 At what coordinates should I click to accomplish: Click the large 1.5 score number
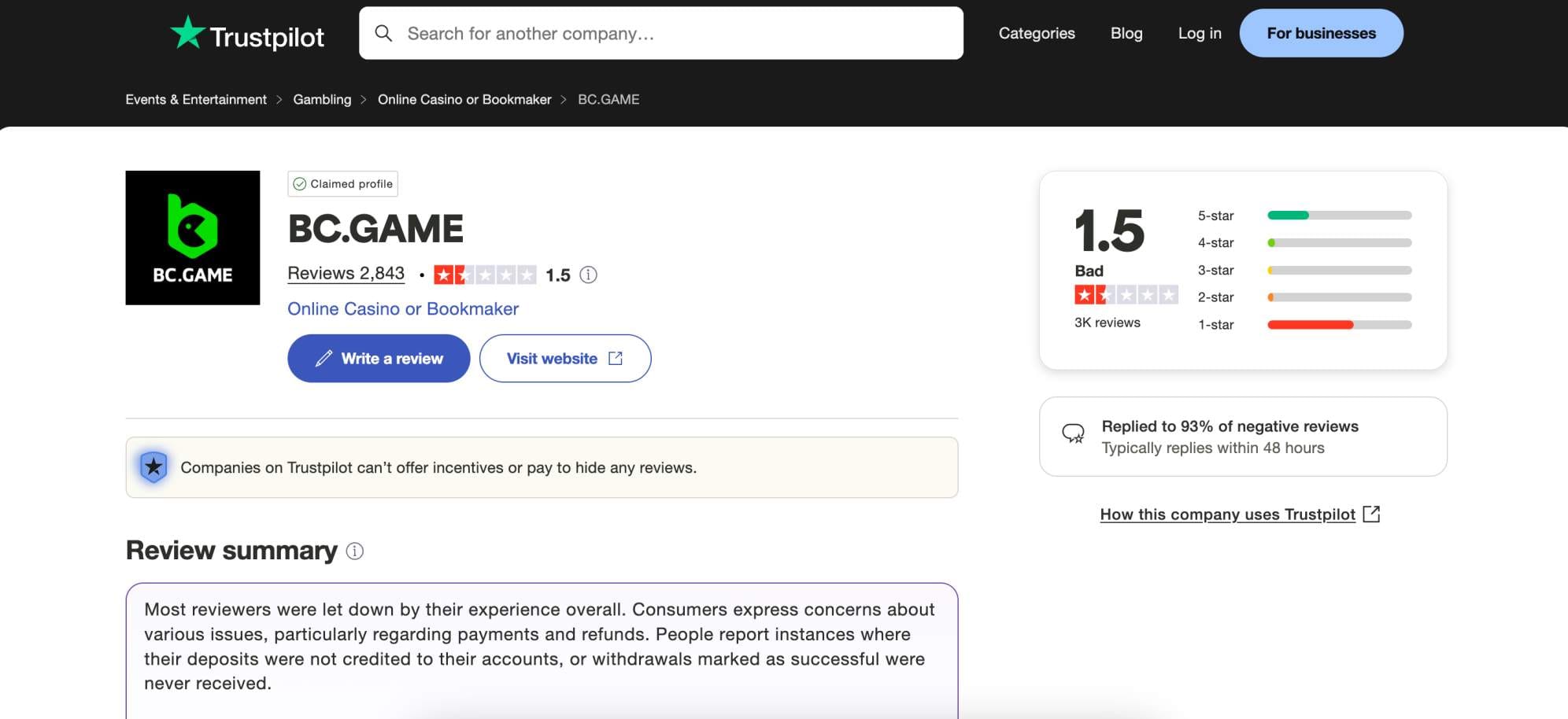click(x=1109, y=231)
